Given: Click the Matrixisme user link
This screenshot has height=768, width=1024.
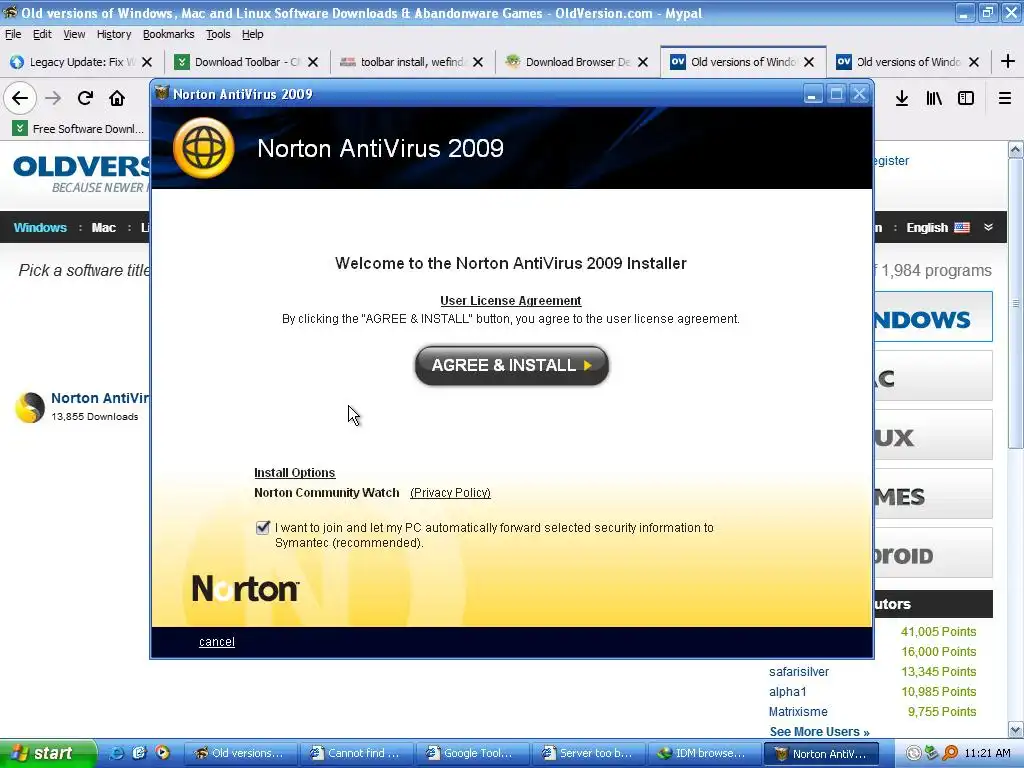Looking at the screenshot, I should coord(798,711).
